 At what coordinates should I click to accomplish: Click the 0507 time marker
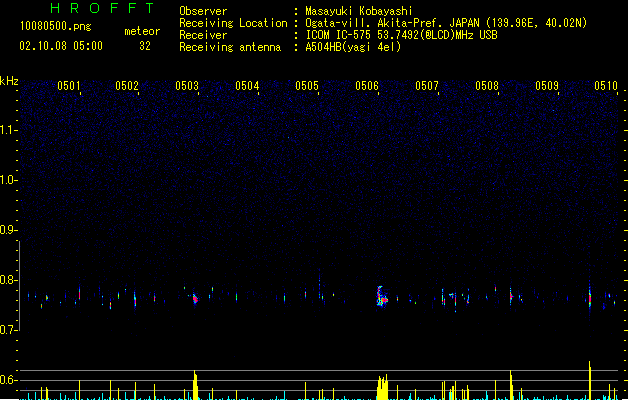tap(427, 86)
